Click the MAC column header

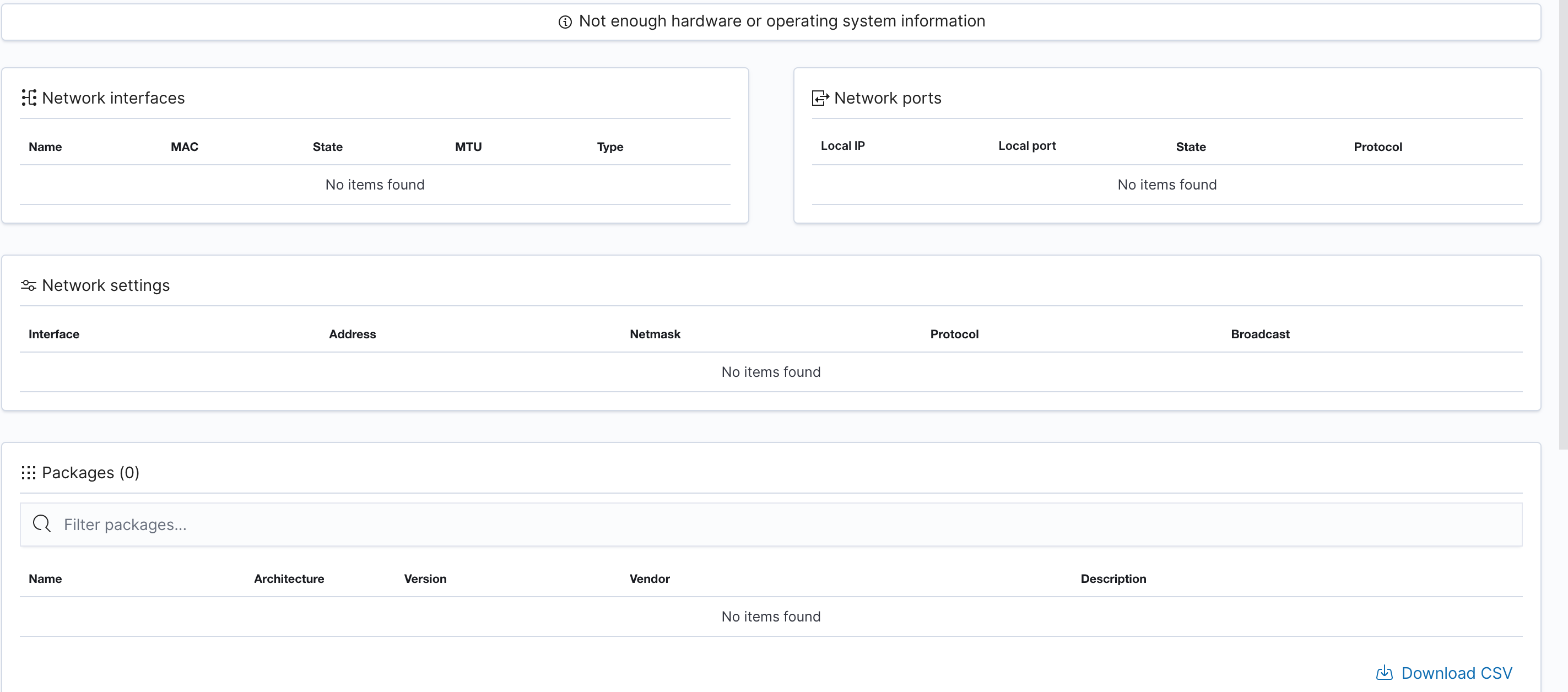coord(185,147)
